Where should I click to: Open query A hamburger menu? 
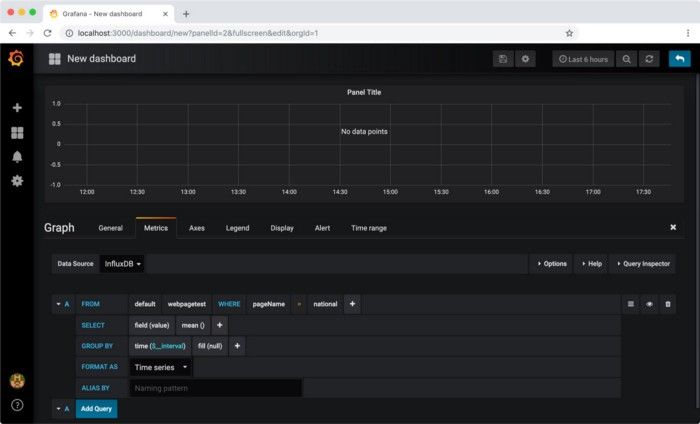click(630, 304)
